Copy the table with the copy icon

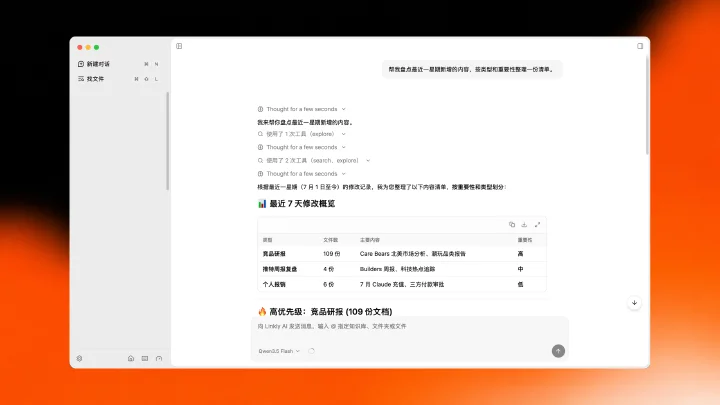[x=512, y=225]
